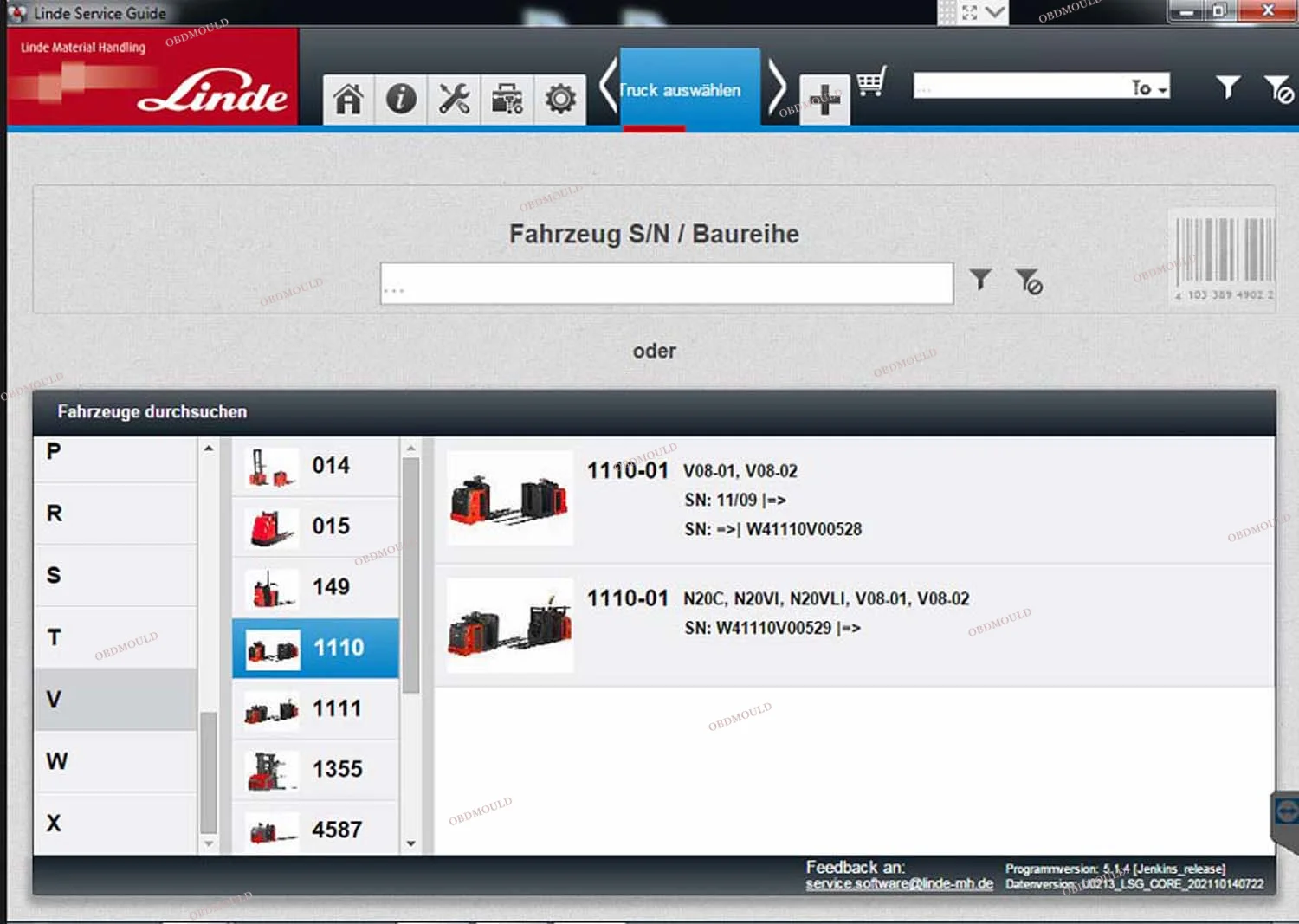
Task: Choose series 149 in the series list
Action: pyautogui.click(x=315, y=587)
